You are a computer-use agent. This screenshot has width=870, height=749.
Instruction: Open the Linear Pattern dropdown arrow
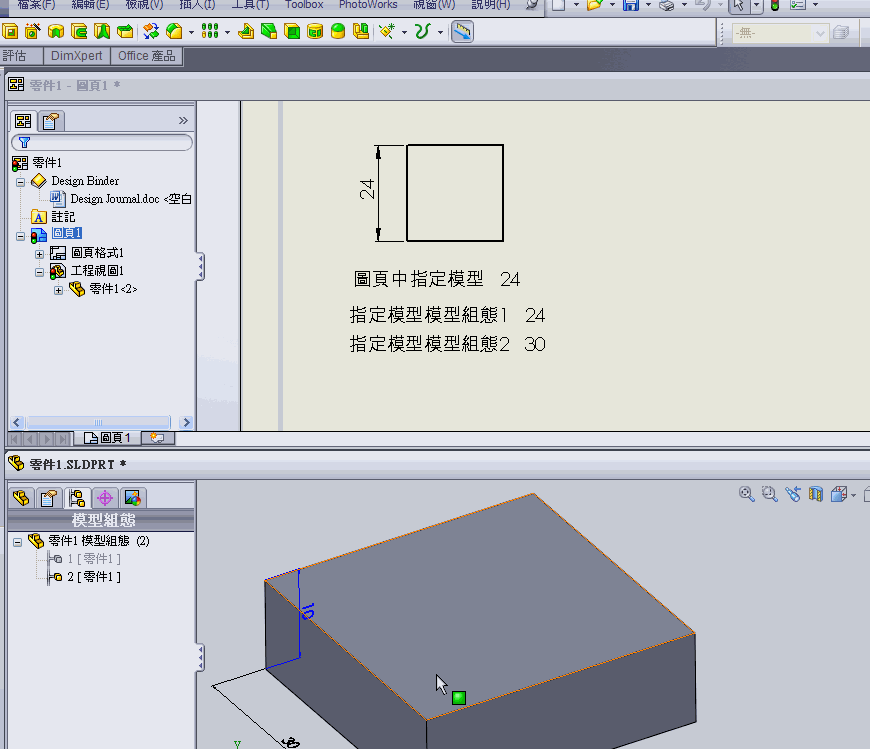[227, 32]
